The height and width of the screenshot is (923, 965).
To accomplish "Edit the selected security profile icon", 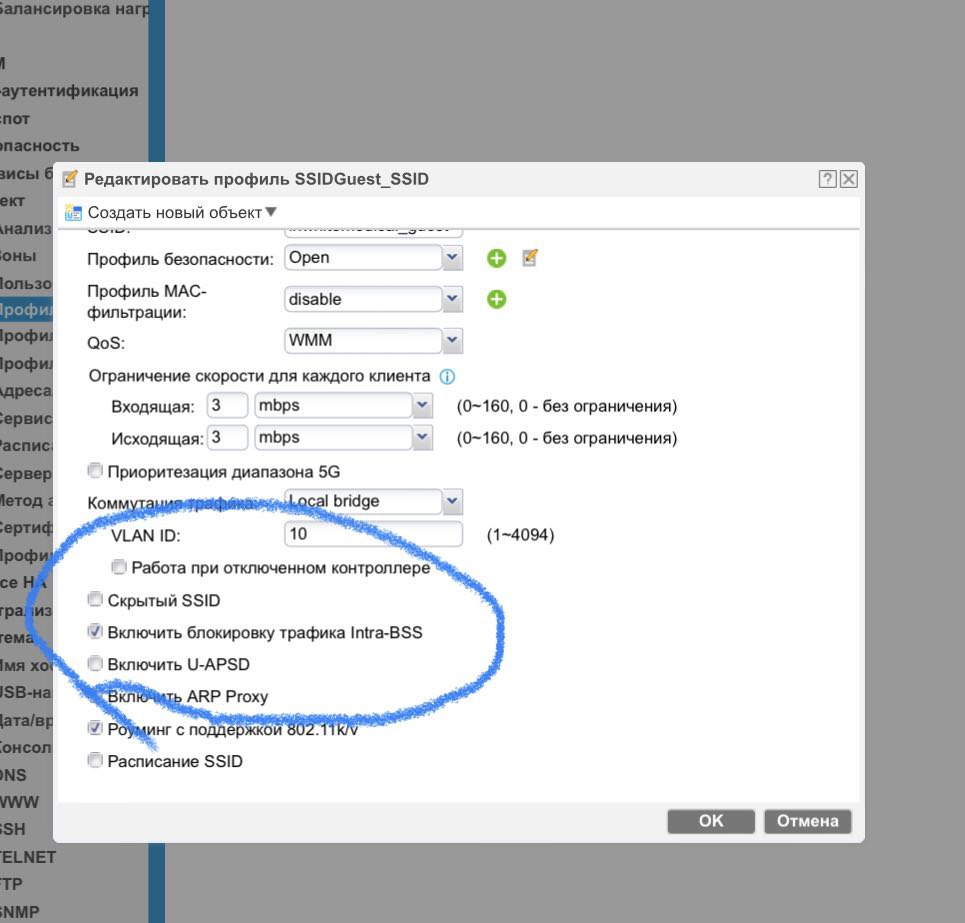I will pos(530,258).
